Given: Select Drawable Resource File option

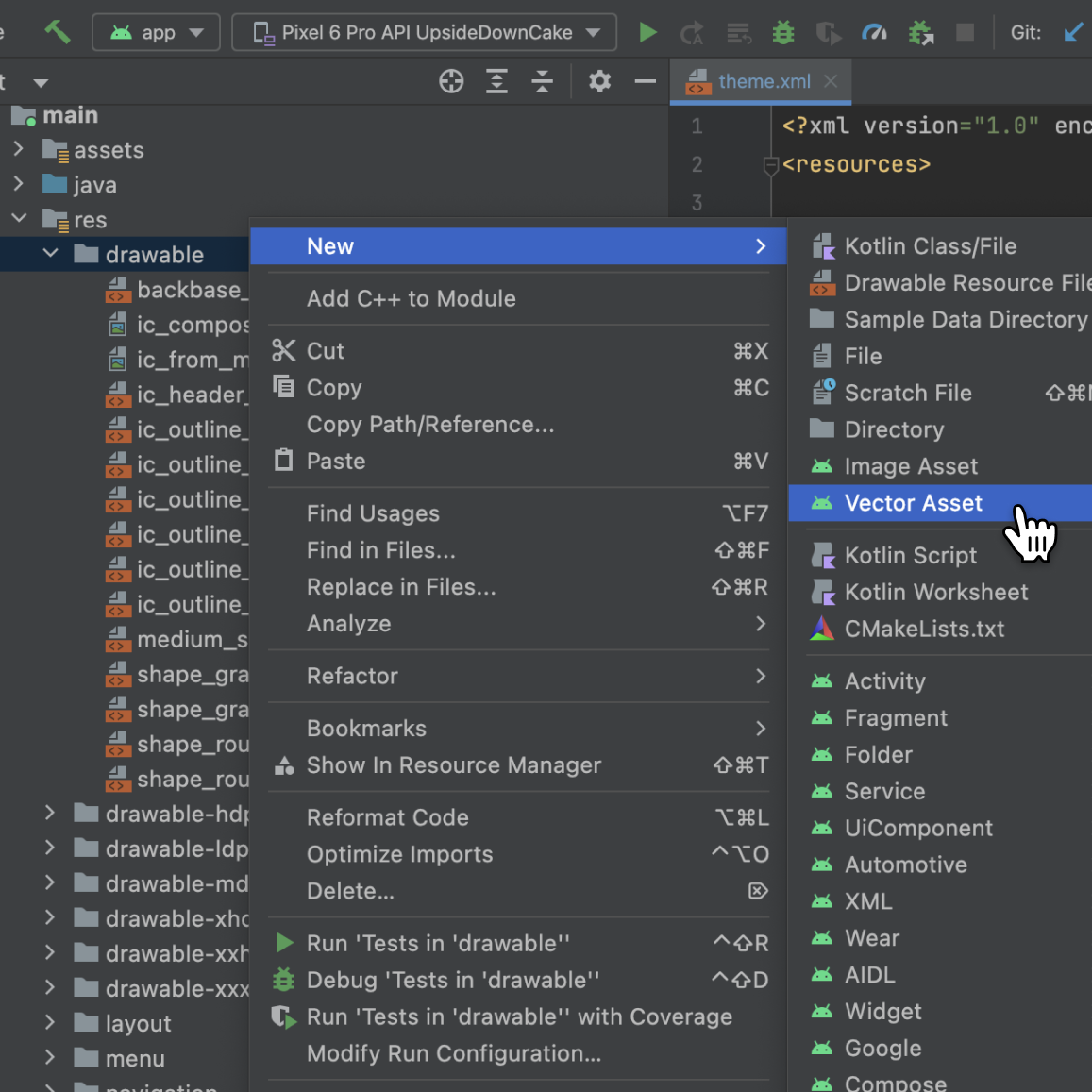Looking at the screenshot, I should click(961, 283).
